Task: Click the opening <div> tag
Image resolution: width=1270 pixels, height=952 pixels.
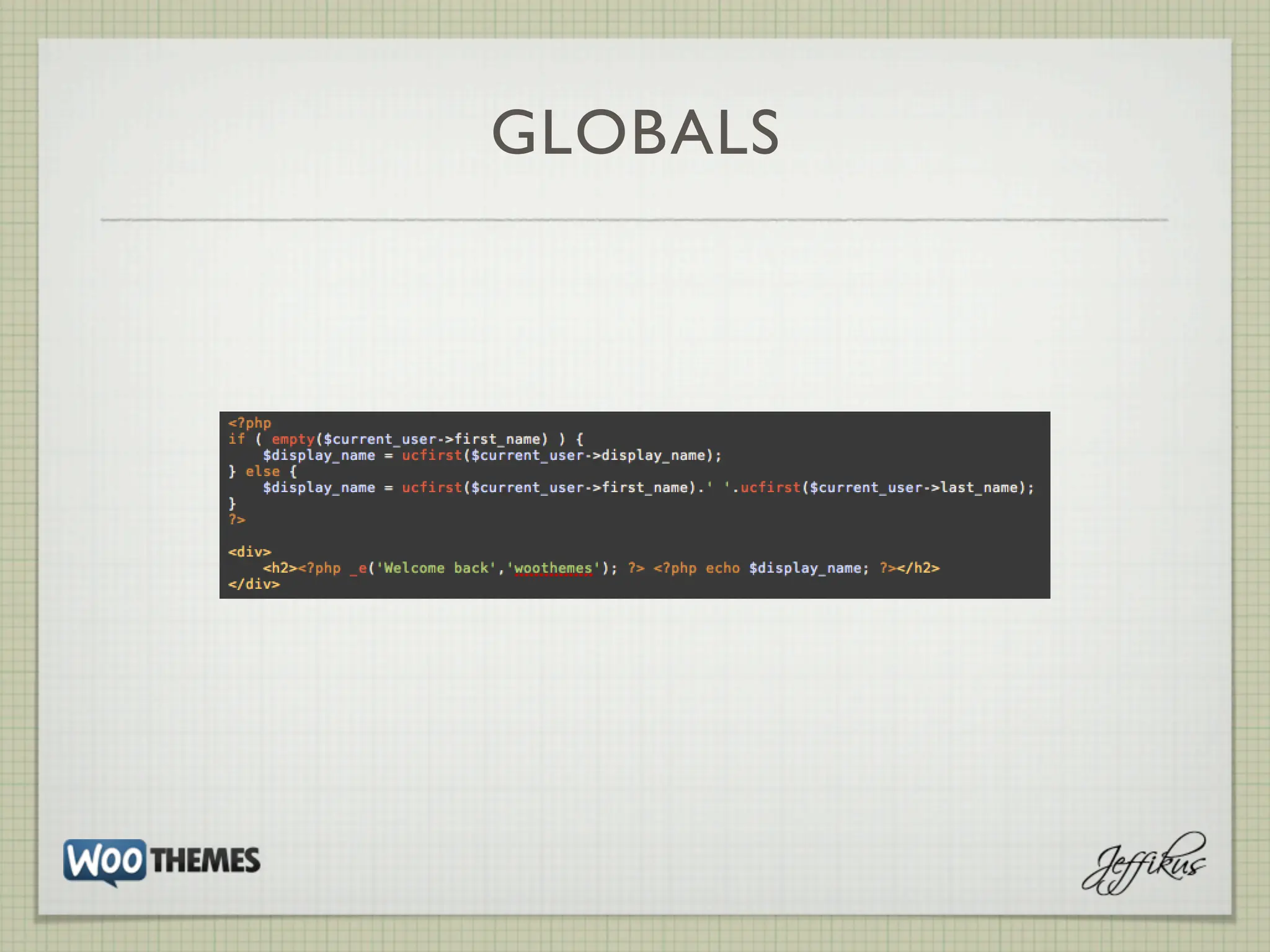Action: point(250,552)
